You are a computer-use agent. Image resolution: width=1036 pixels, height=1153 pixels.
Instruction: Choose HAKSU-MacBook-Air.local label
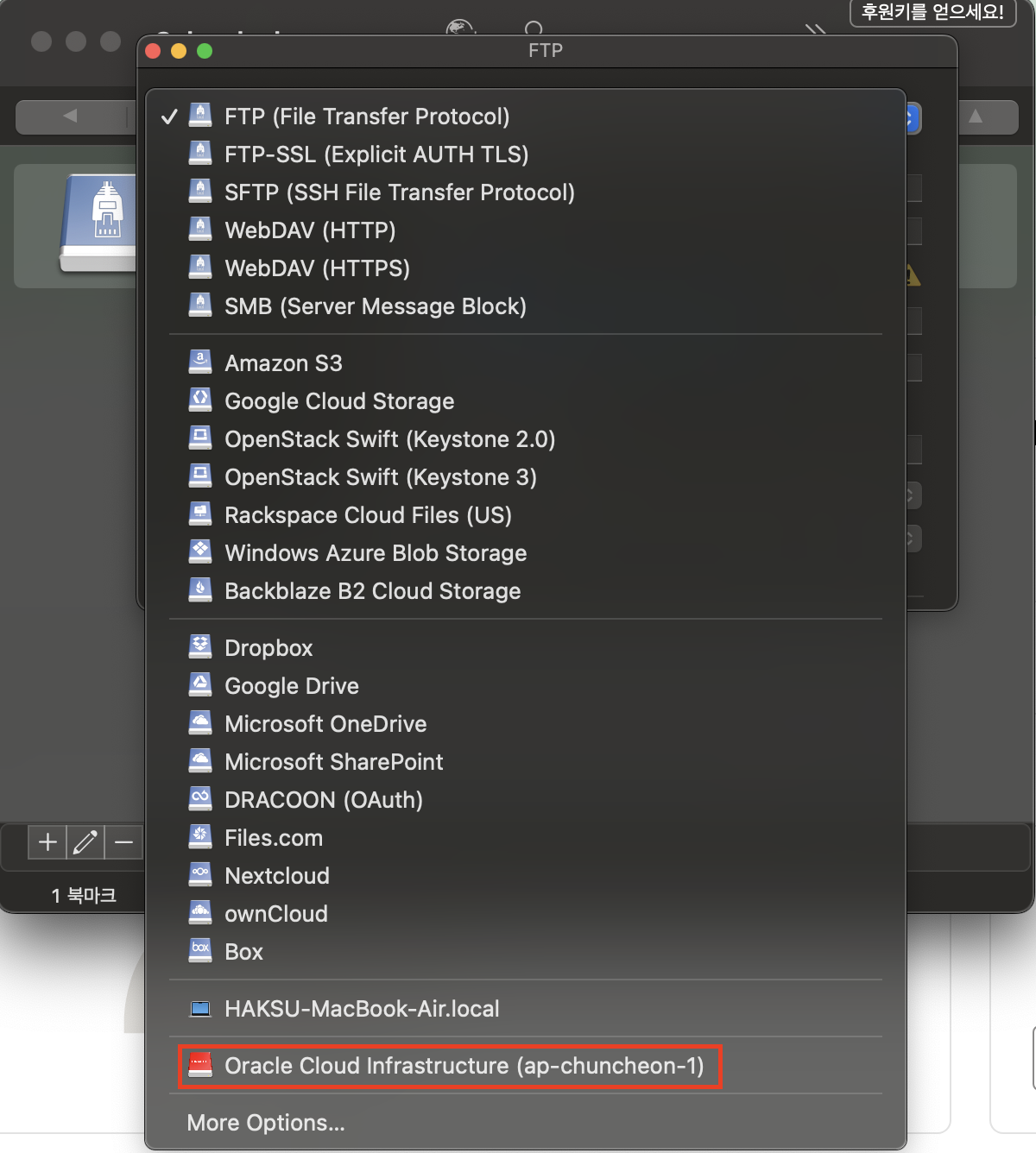(x=362, y=1009)
